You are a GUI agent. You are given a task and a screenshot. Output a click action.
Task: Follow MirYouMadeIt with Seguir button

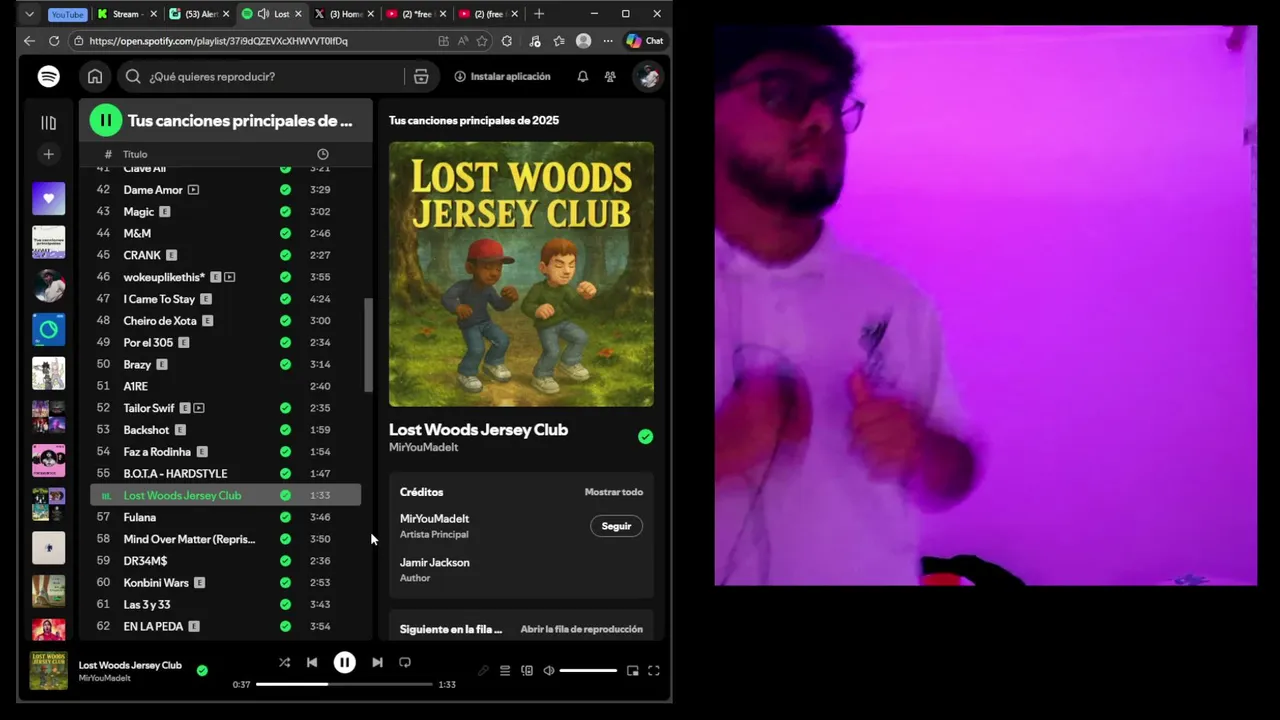click(616, 526)
